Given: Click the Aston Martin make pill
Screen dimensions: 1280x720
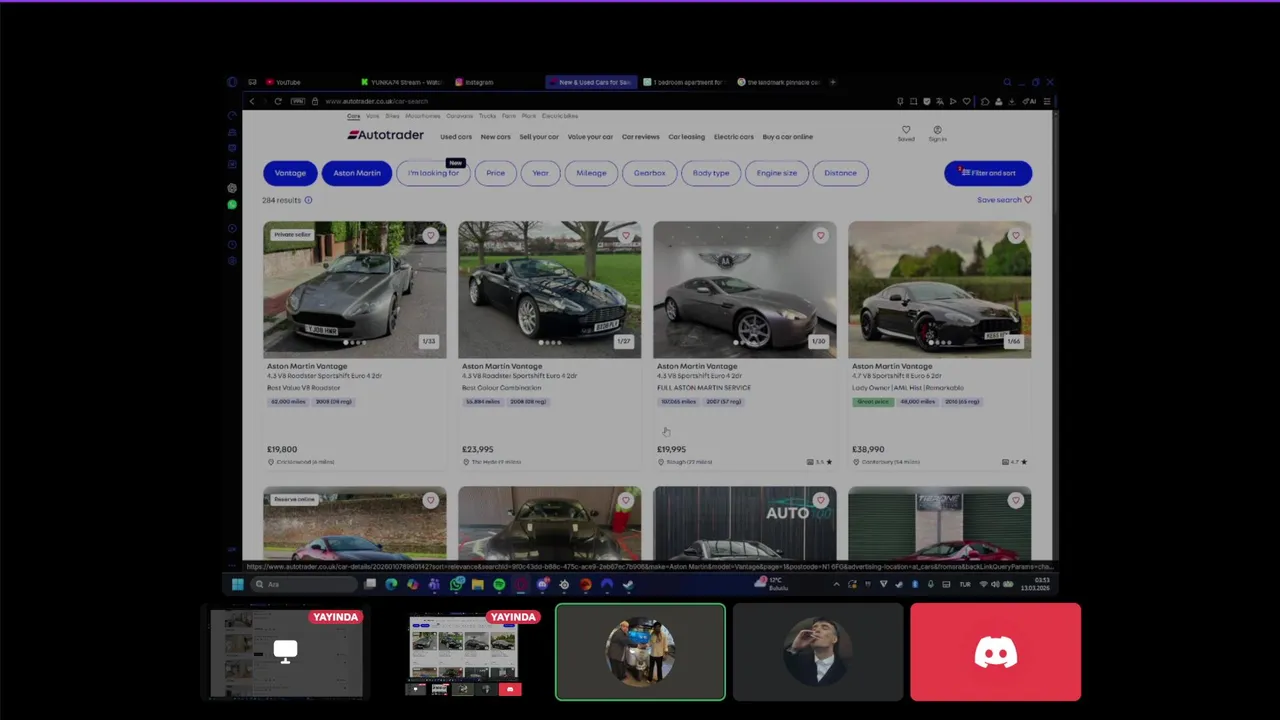Looking at the screenshot, I should (357, 173).
